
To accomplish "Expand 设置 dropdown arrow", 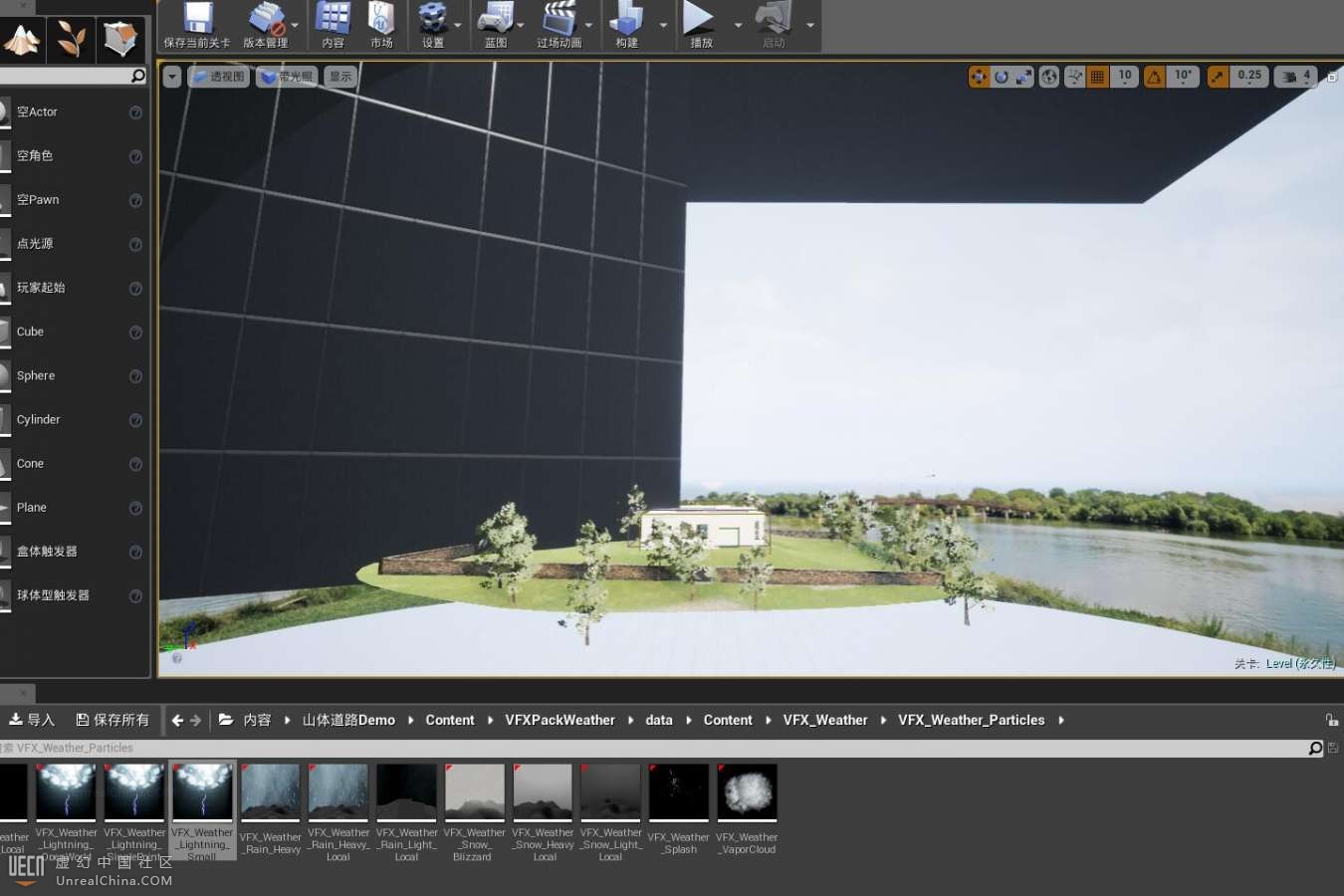I will click(x=458, y=26).
